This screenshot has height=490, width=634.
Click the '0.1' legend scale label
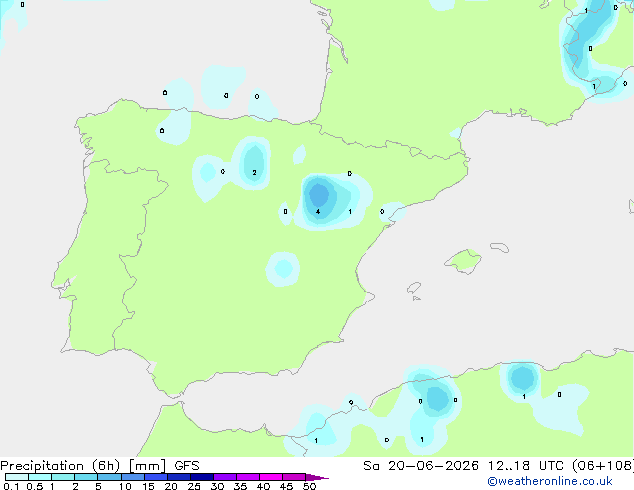pos(11,486)
